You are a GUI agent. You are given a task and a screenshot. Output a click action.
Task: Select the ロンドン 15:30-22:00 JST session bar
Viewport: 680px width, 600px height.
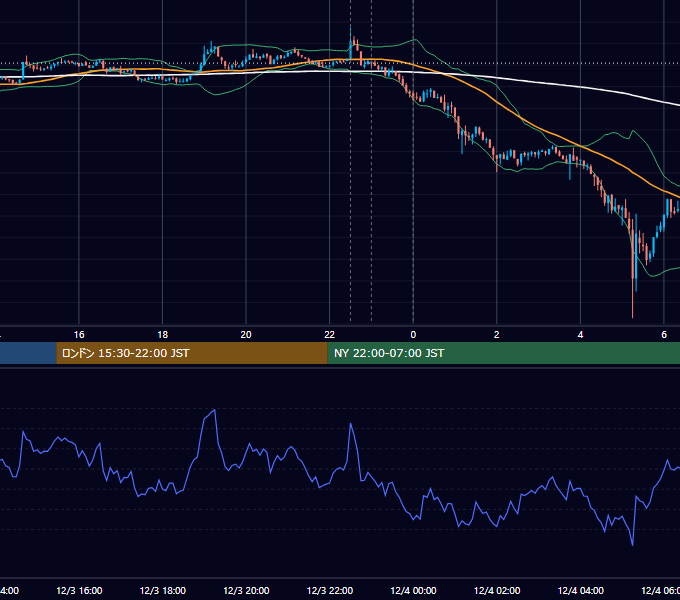192,353
